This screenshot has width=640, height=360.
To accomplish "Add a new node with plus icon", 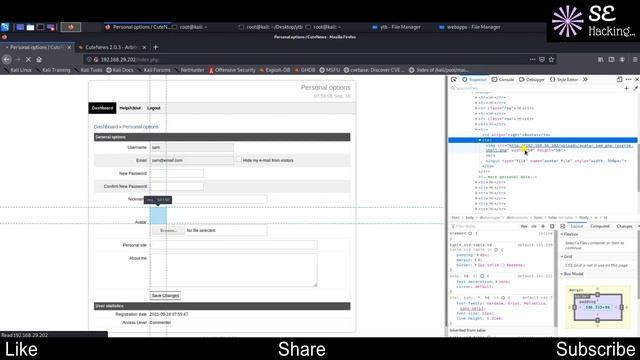I will [627, 88].
